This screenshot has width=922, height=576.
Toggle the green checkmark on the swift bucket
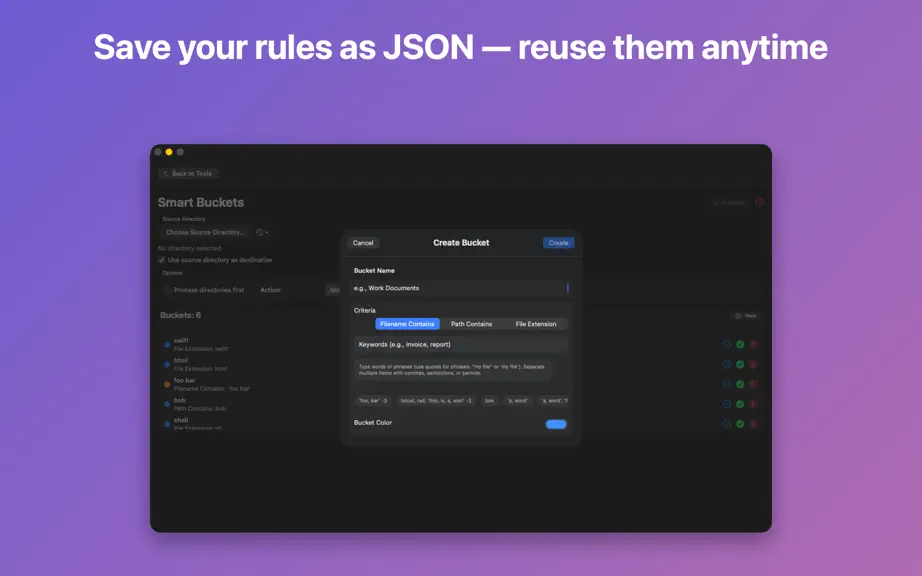[740, 344]
